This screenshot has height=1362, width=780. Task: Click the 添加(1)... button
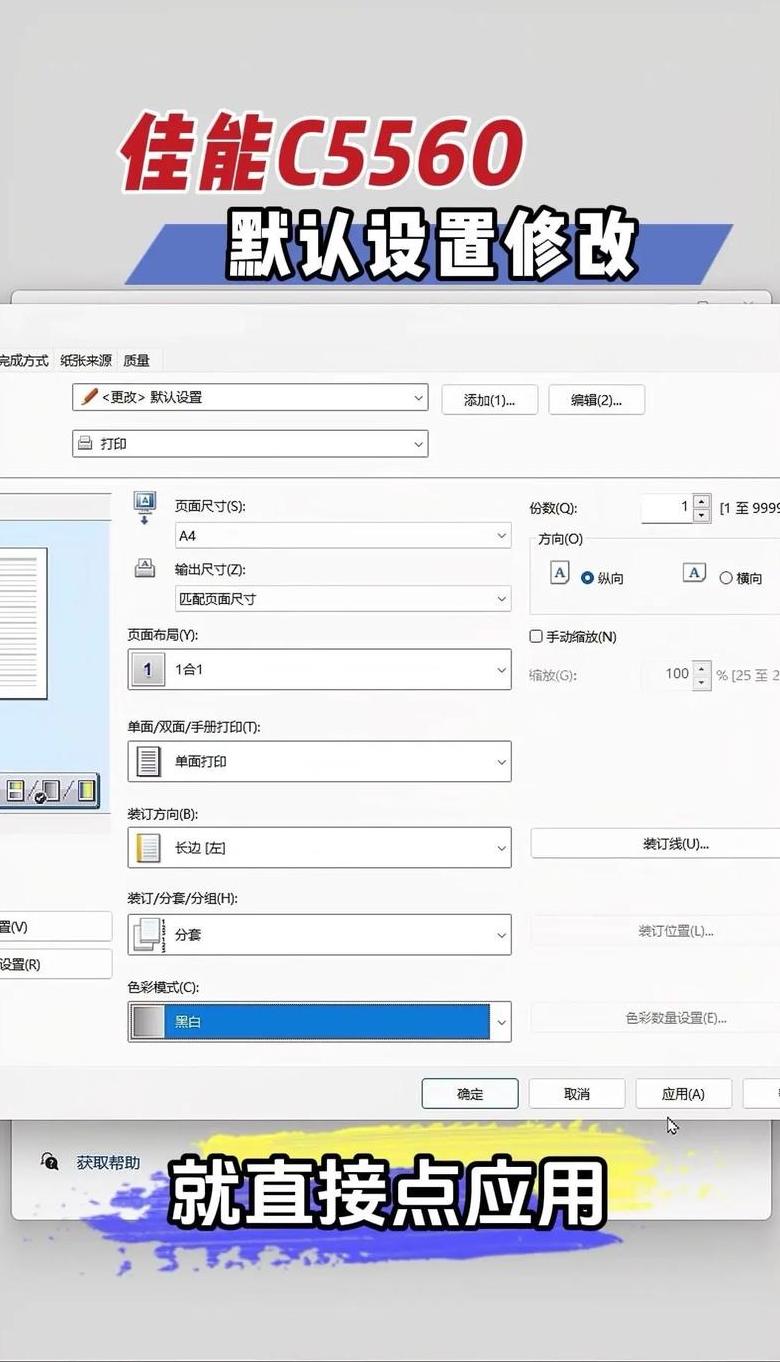490,400
